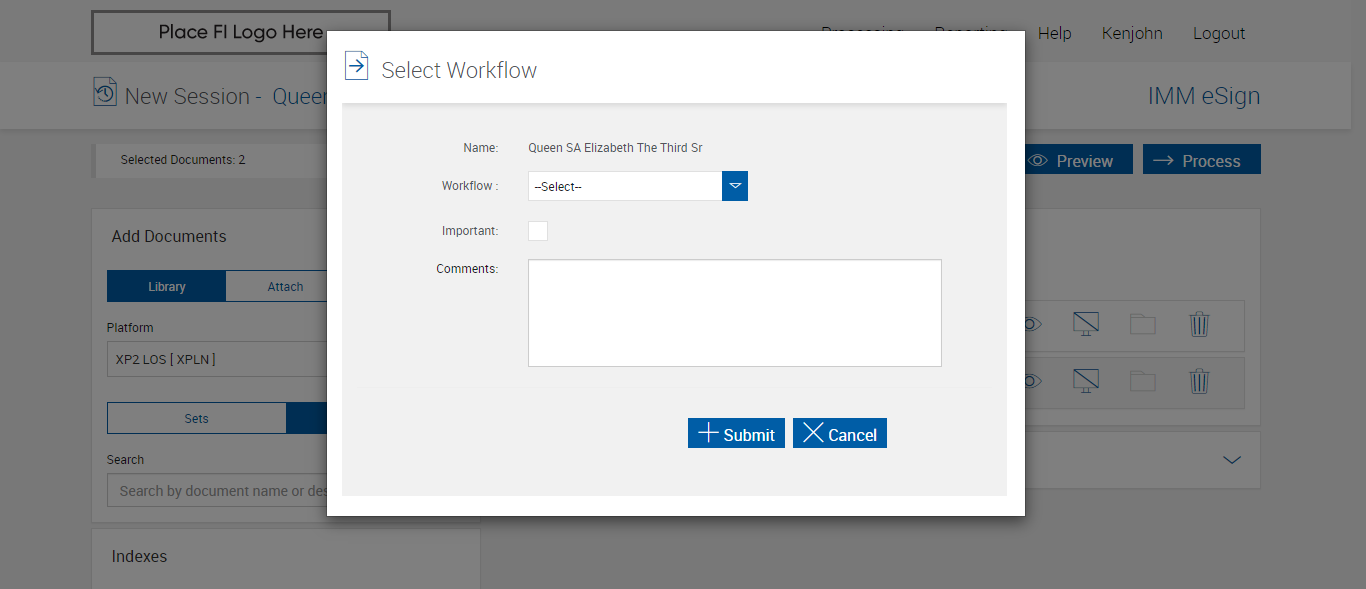The height and width of the screenshot is (589, 1366).
Task: Click session history icon beside New Session
Action: 105,93
